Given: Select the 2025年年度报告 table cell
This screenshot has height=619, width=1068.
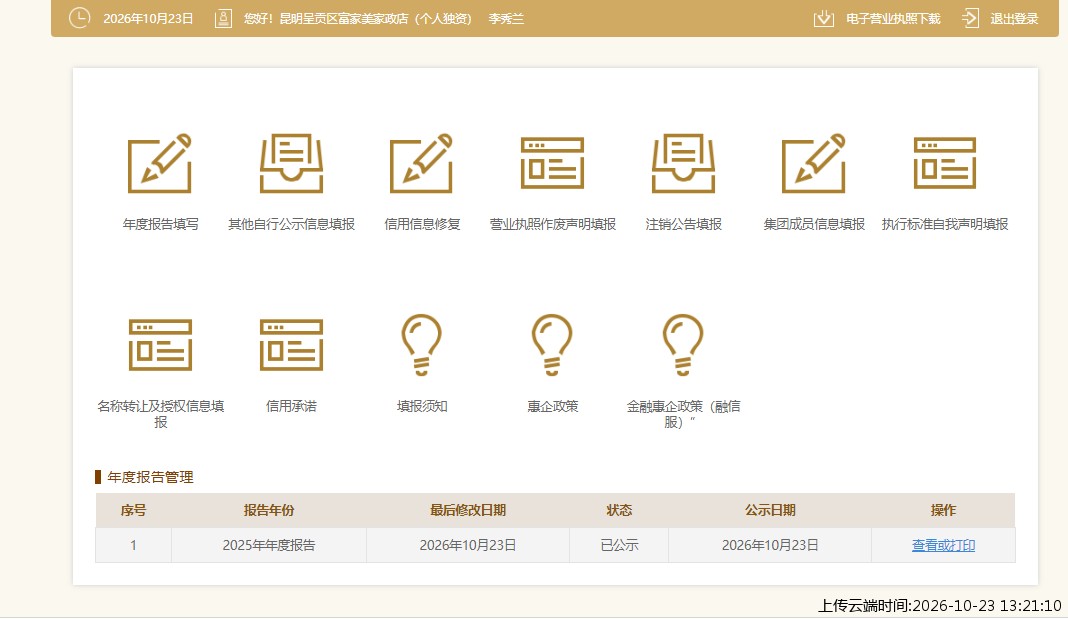Looking at the screenshot, I should click(269, 545).
